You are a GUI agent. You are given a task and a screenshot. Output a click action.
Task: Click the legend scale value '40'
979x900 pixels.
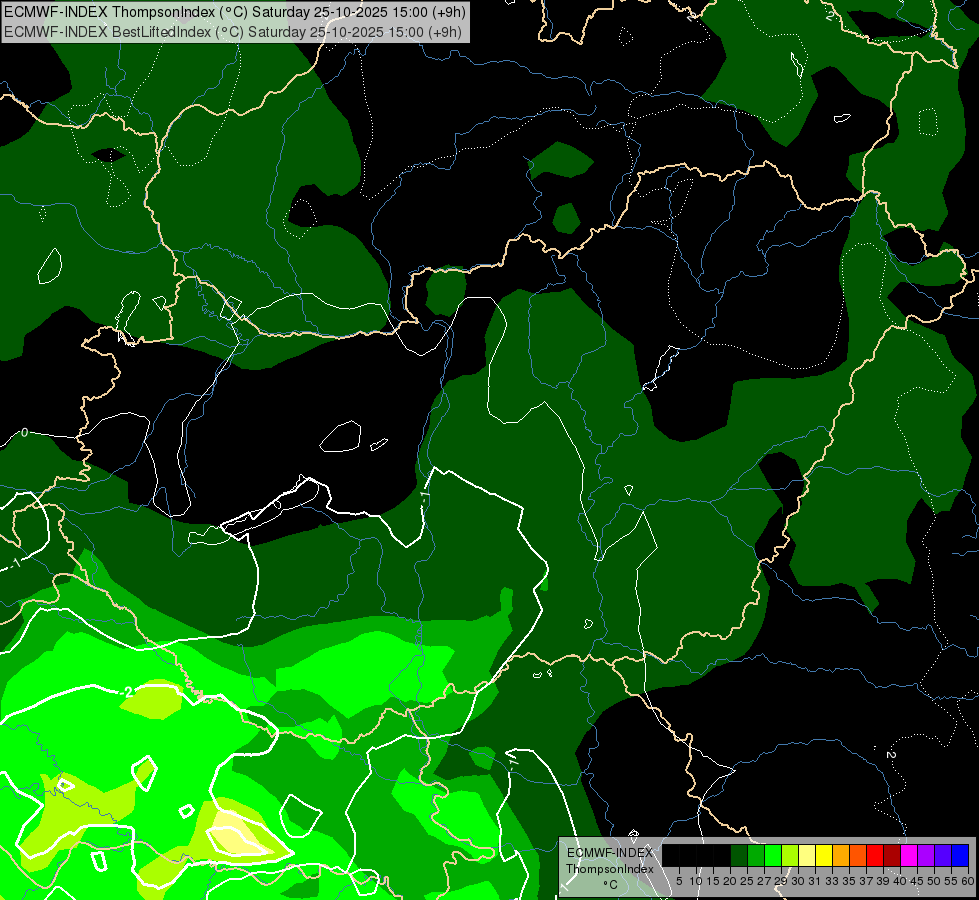point(900,881)
